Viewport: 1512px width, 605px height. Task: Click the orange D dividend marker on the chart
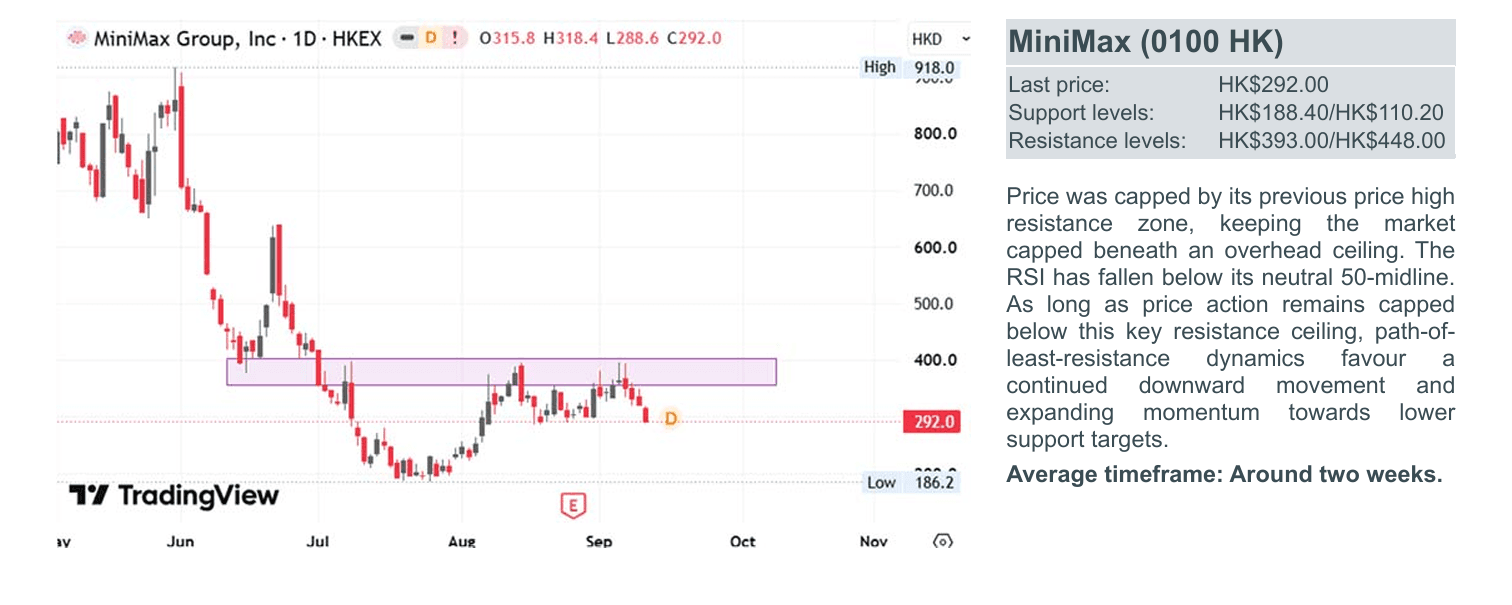(x=671, y=418)
